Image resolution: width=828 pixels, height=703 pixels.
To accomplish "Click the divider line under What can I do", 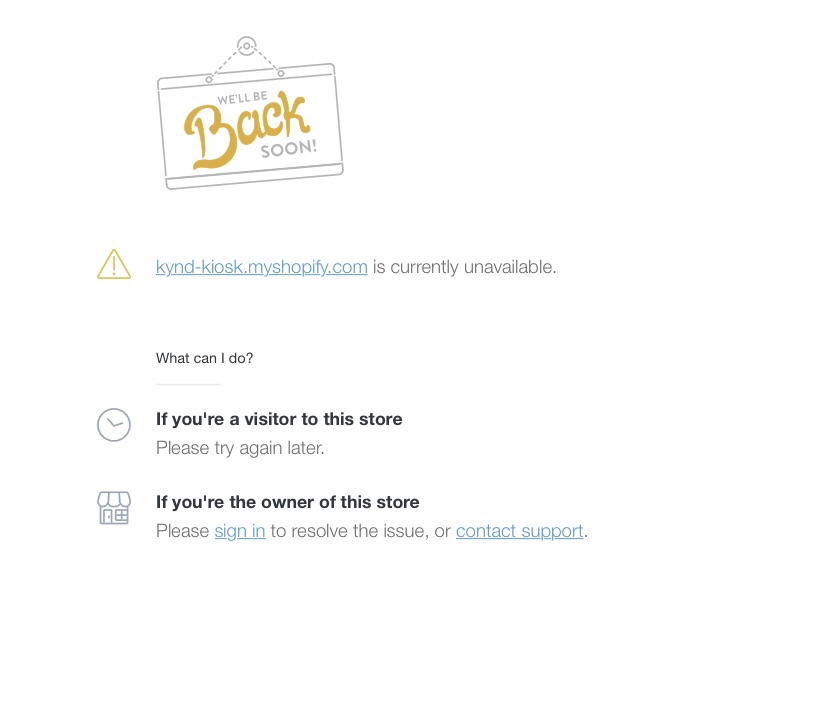I will pos(188,385).
